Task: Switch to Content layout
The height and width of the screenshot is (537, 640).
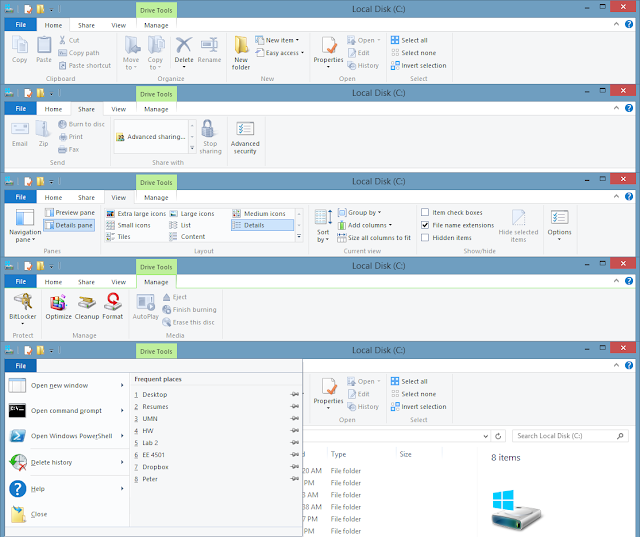Action: 187,237
